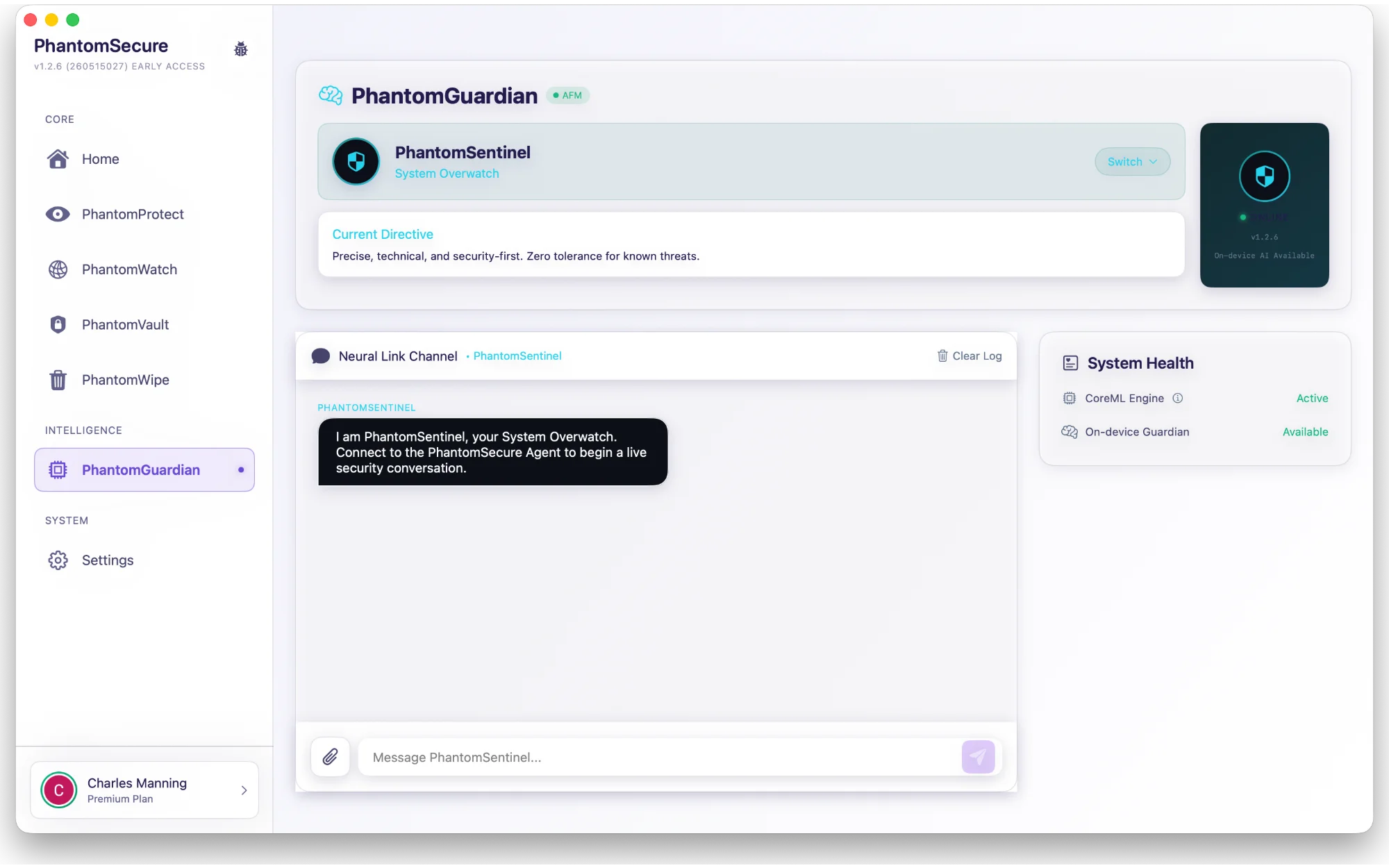Click the Available status for On-device Guardian

point(1305,432)
